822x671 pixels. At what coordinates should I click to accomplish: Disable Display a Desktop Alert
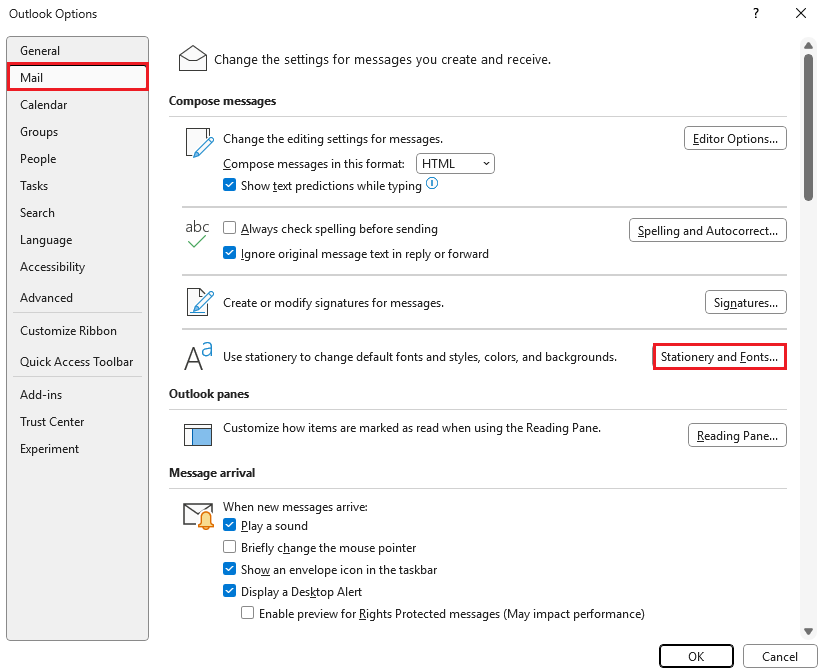(229, 590)
